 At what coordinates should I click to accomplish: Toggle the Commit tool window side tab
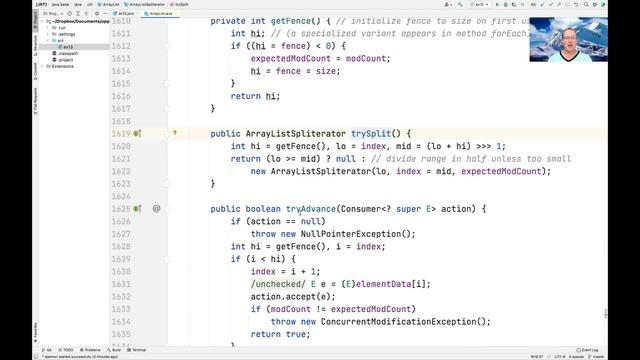click(36, 71)
